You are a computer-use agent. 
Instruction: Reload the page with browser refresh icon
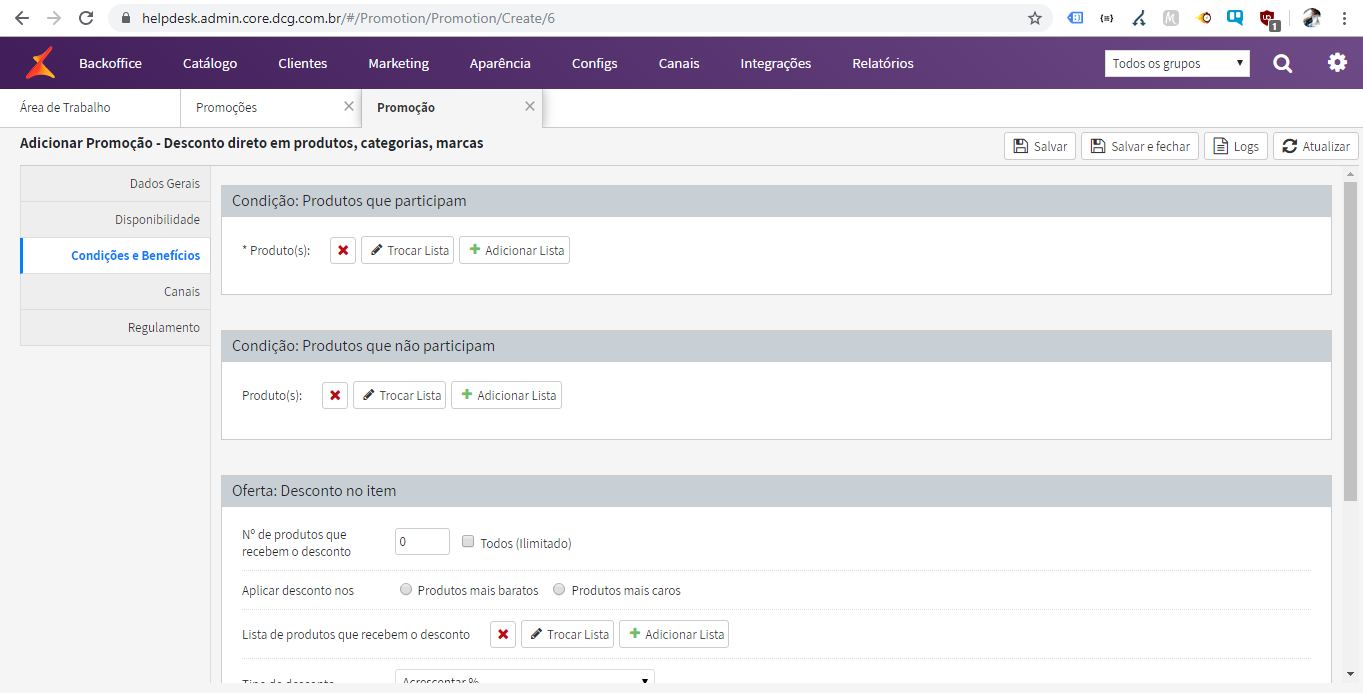(x=86, y=18)
